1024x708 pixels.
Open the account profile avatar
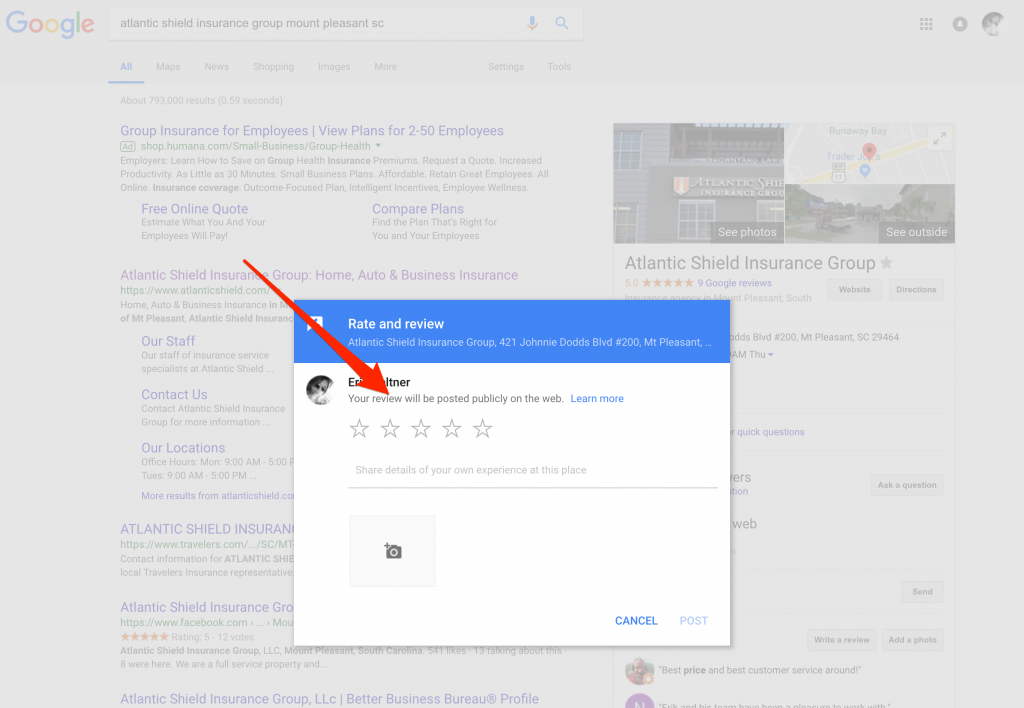(993, 24)
